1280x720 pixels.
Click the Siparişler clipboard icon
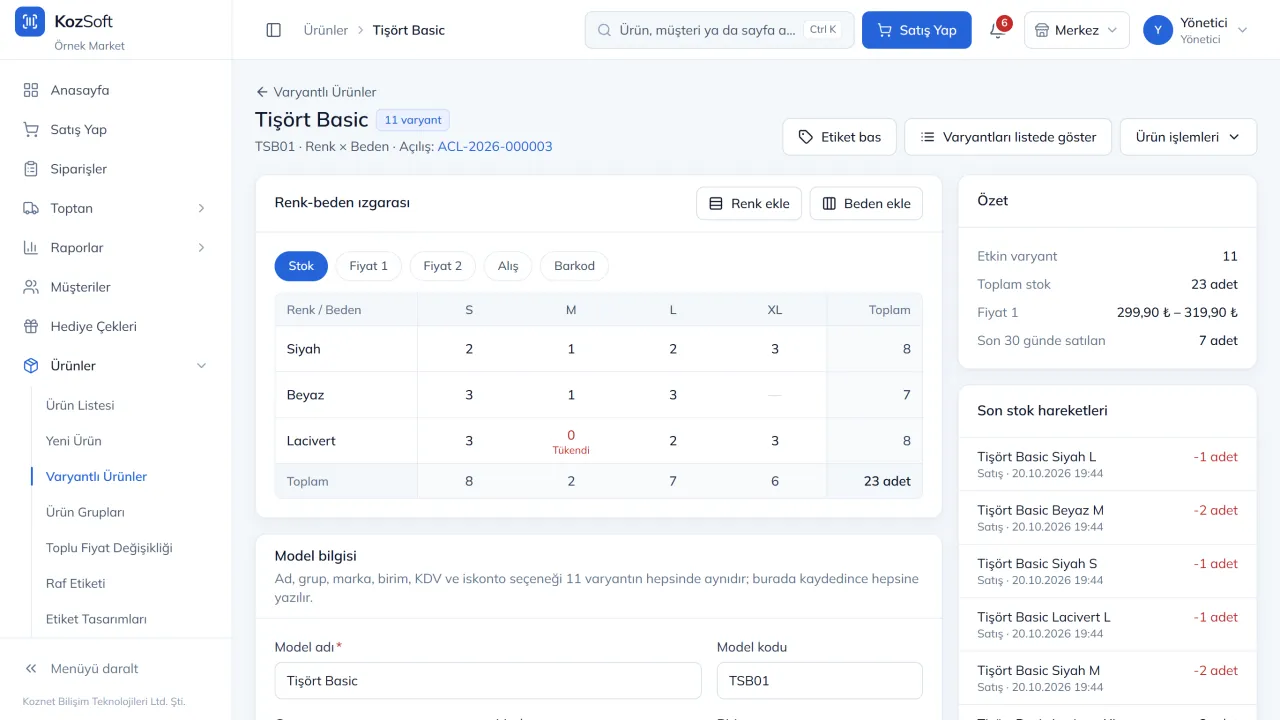(x=31, y=169)
